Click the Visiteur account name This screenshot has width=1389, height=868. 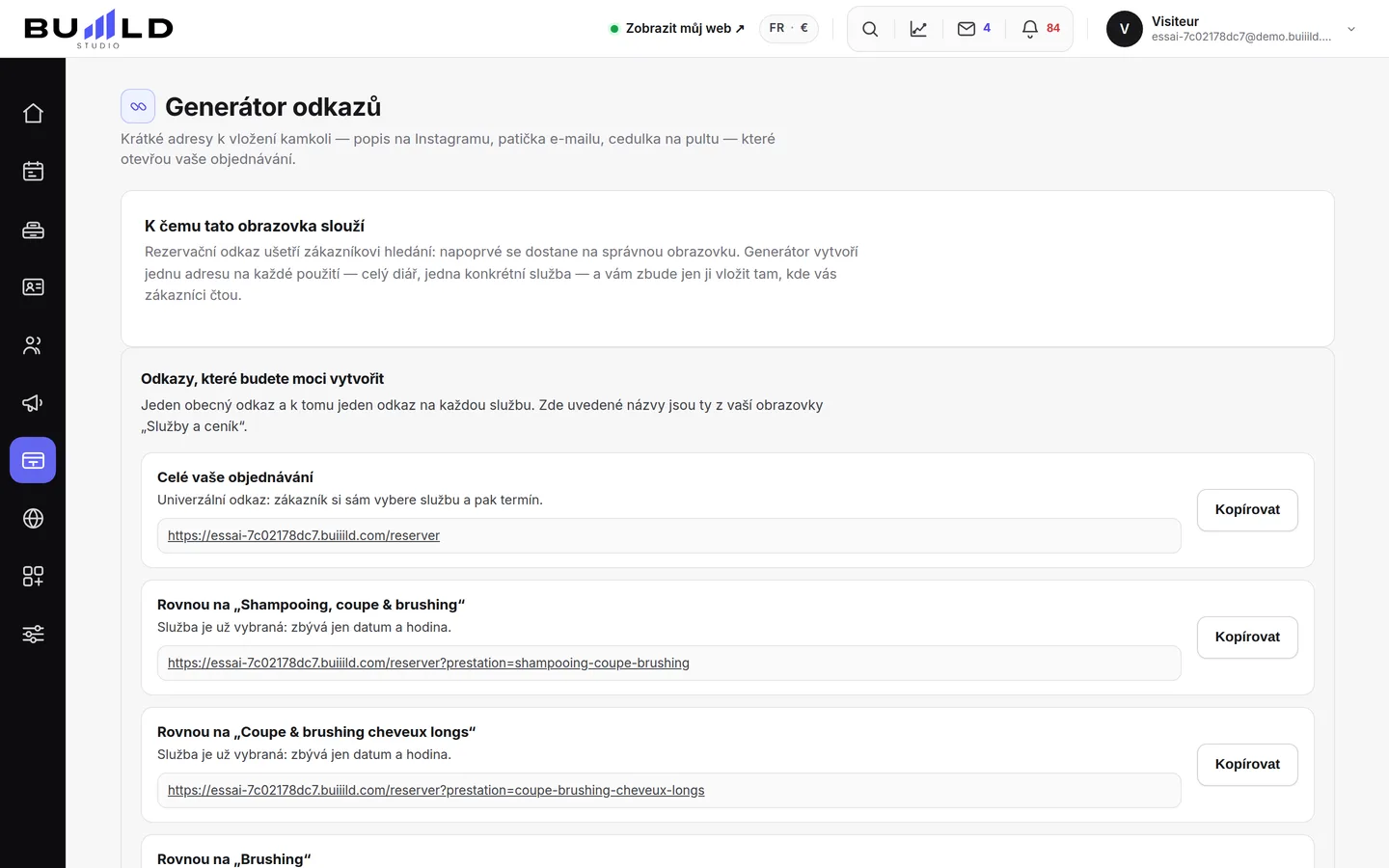click(x=1175, y=21)
